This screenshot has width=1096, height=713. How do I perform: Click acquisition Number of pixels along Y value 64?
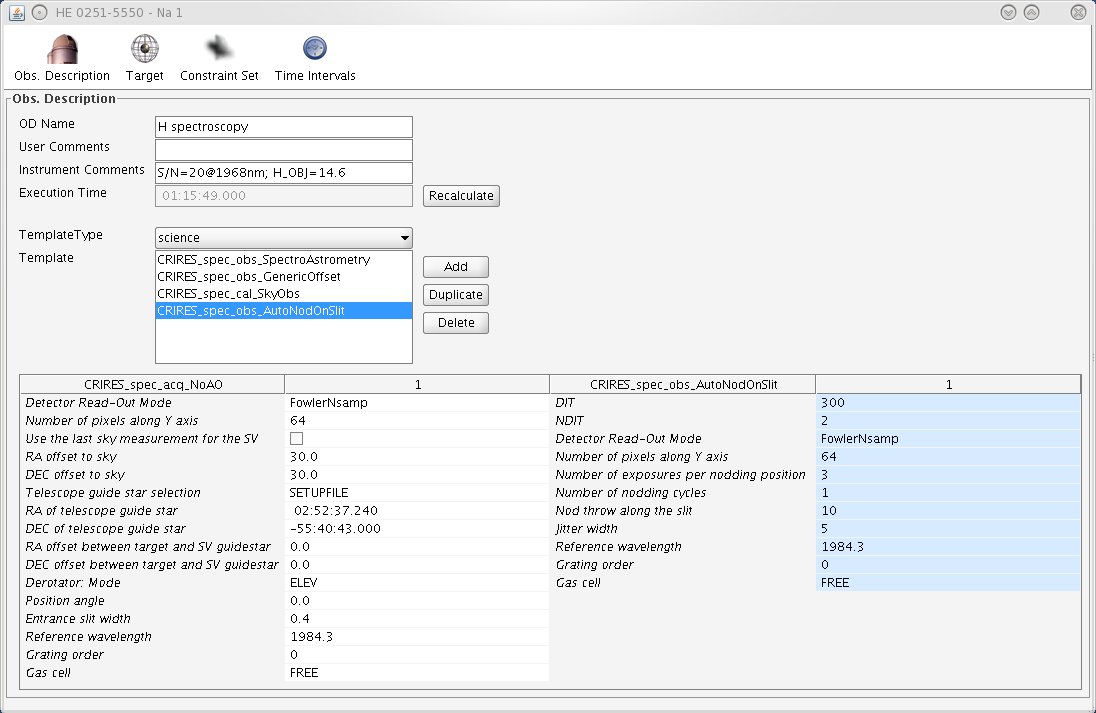[x=417, y=420]
